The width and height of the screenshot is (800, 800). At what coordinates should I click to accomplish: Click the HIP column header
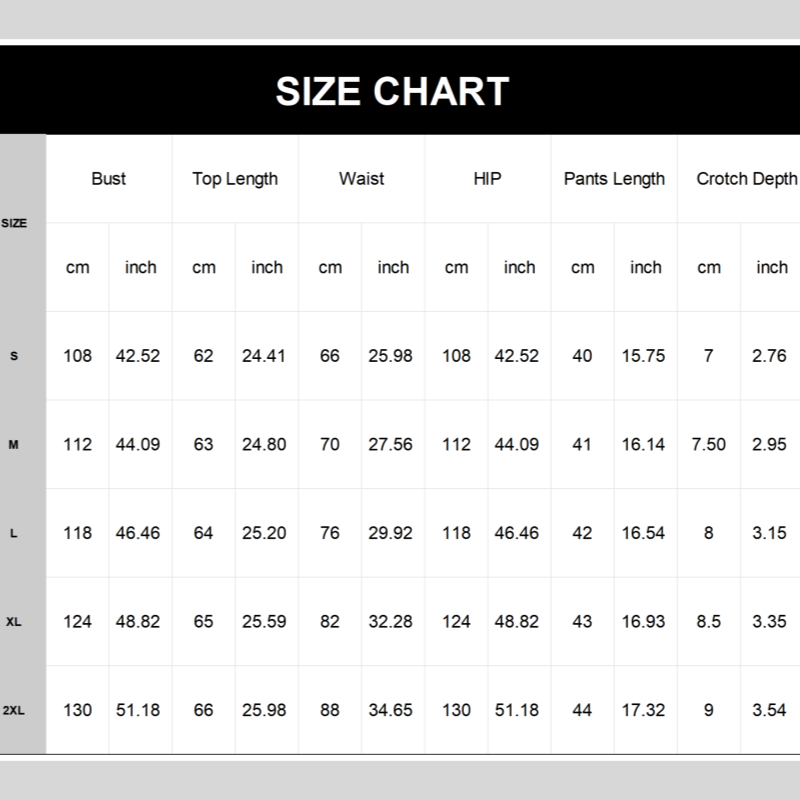coord(487,179)
